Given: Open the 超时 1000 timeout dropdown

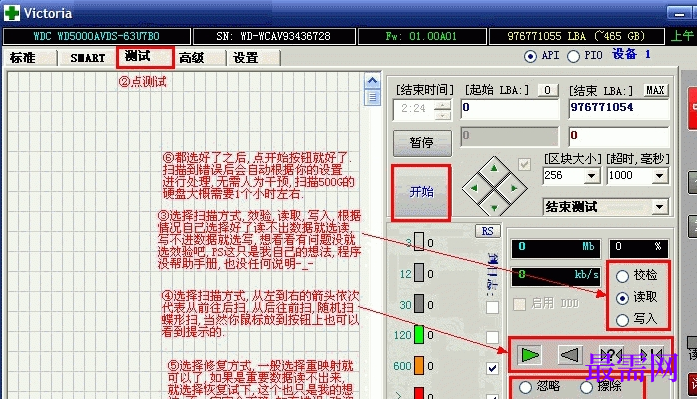Looking at the screenshot, I should pyautogui.click(x=660, y=176).
